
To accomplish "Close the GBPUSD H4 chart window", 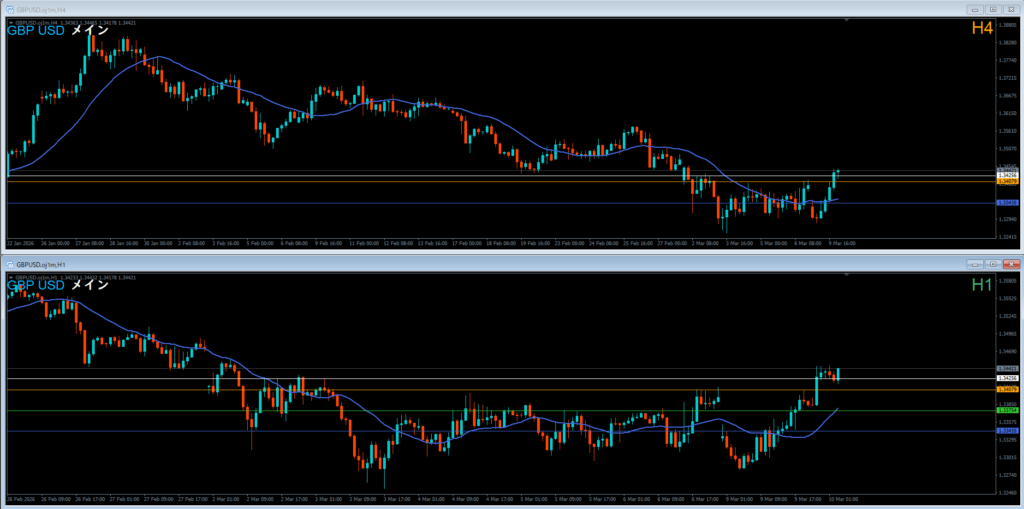I will [x=1011, y=7].
